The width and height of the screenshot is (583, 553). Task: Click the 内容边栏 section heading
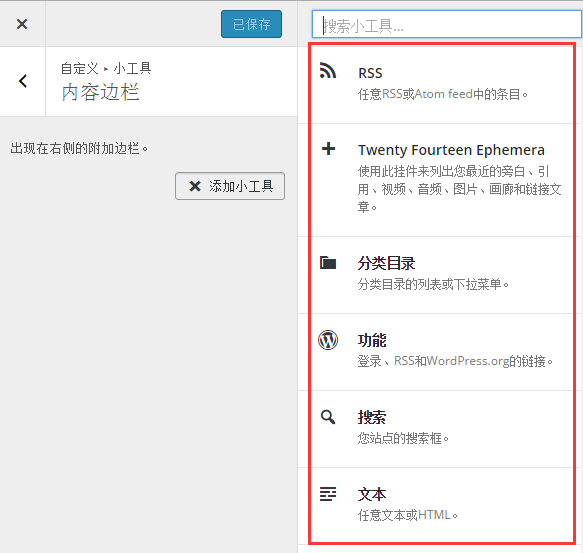point(100,92)
